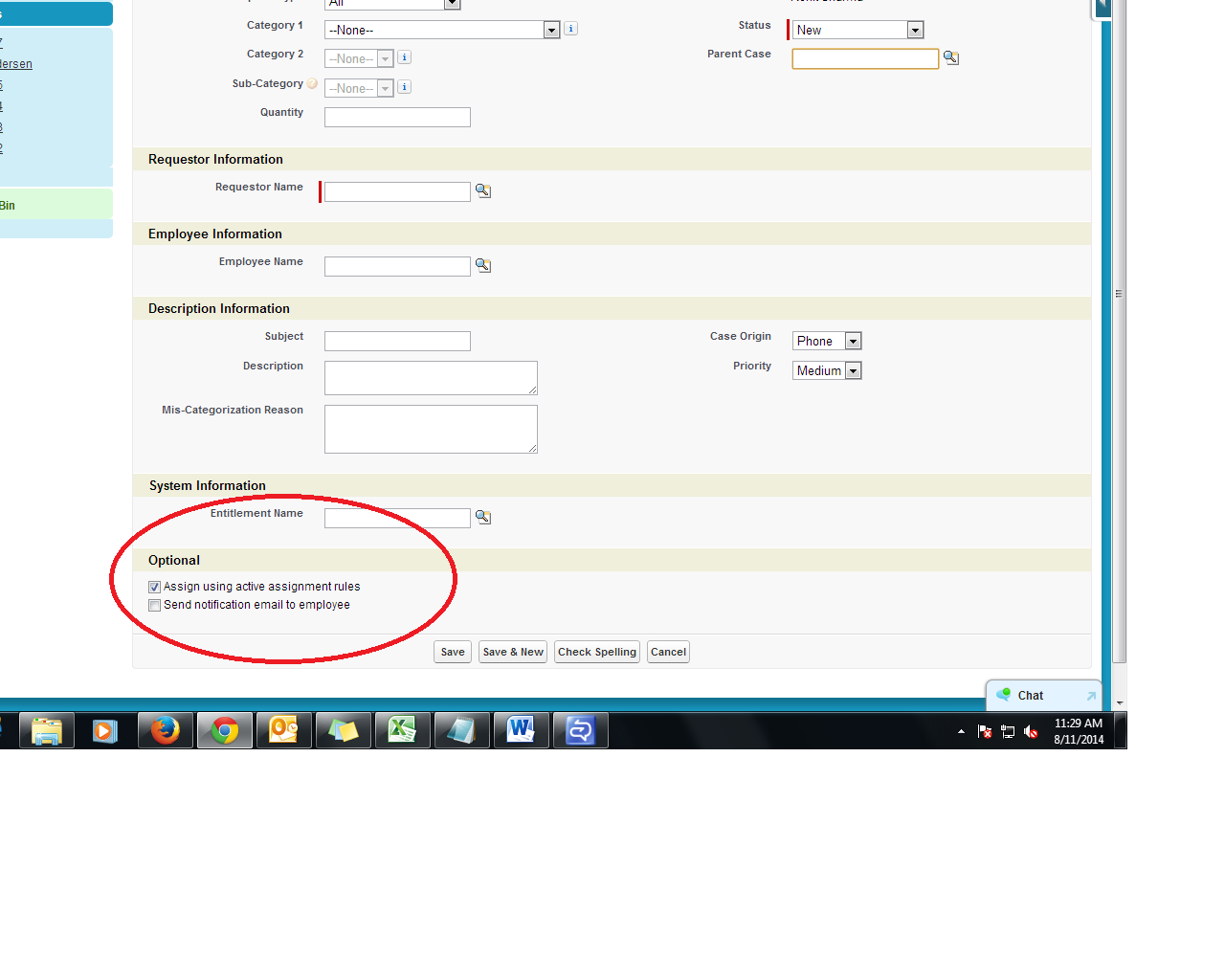1225x980 pixels.
Task: Launch Windows Media Player from taskbar
Action: [x=105, y=730]
